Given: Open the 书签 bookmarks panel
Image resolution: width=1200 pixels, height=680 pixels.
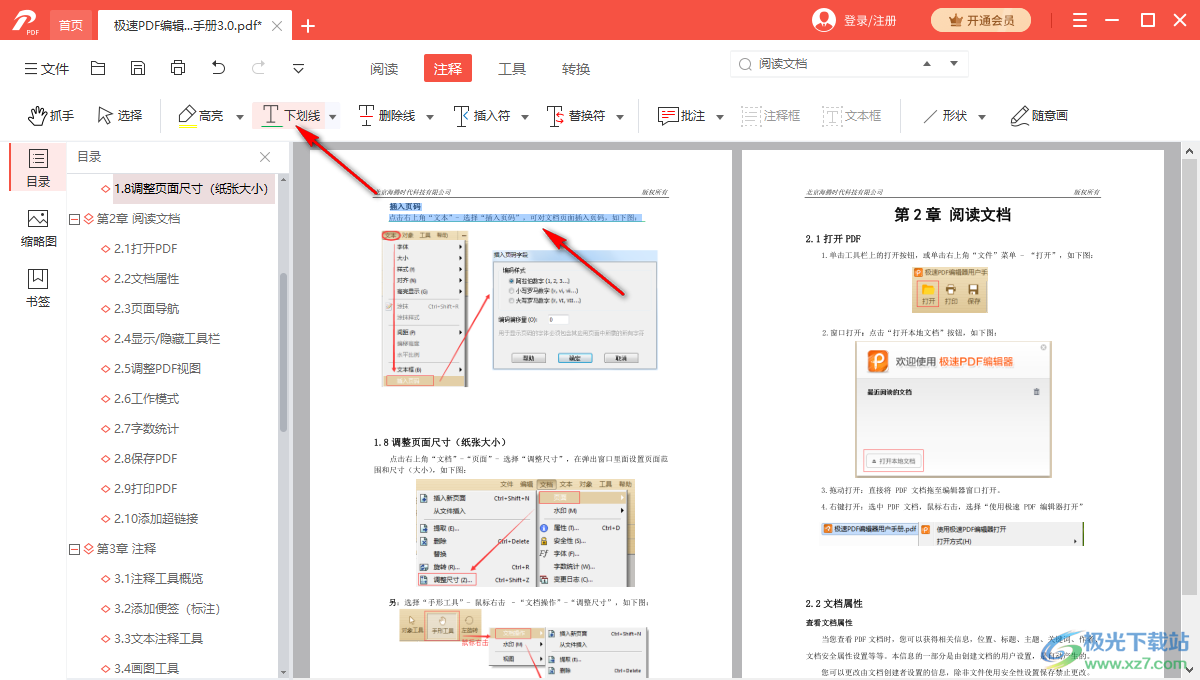Looking at the screenshot, I should click(x=38, y=288).
